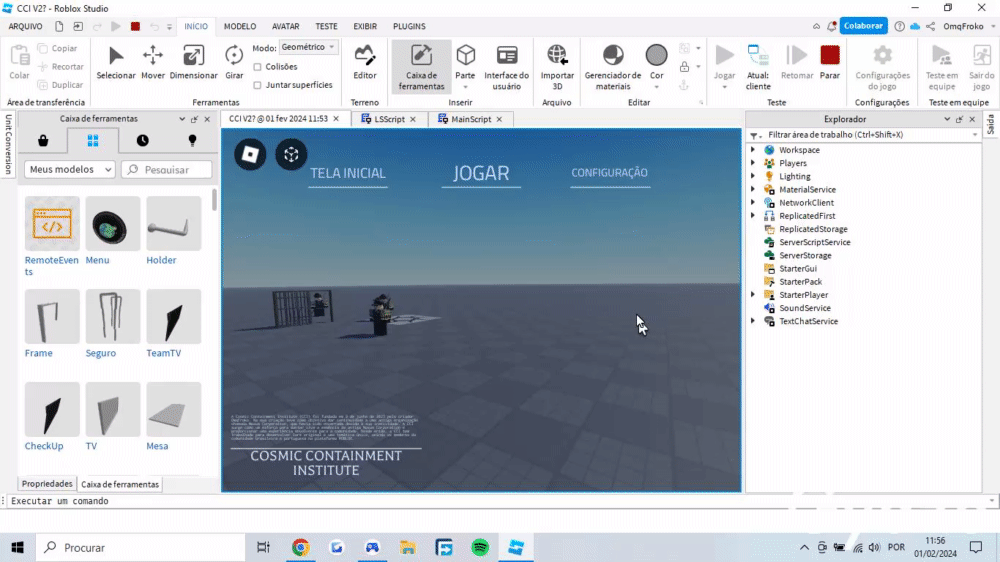Click JOGAR in the game menu
Screen dimensions: 1000x562
pyautogui.click(x=482, y=173)
